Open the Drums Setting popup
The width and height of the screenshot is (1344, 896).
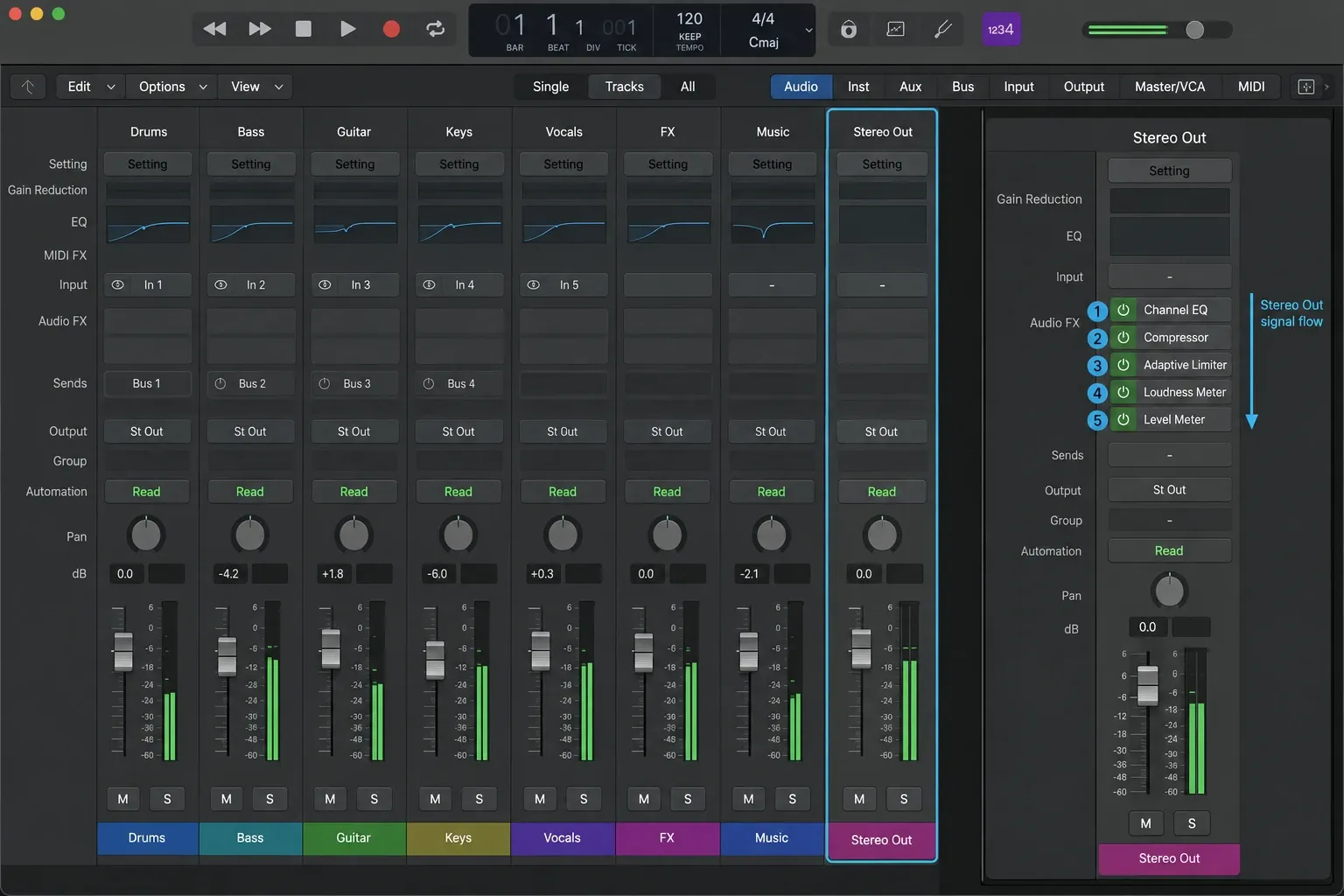148,164
